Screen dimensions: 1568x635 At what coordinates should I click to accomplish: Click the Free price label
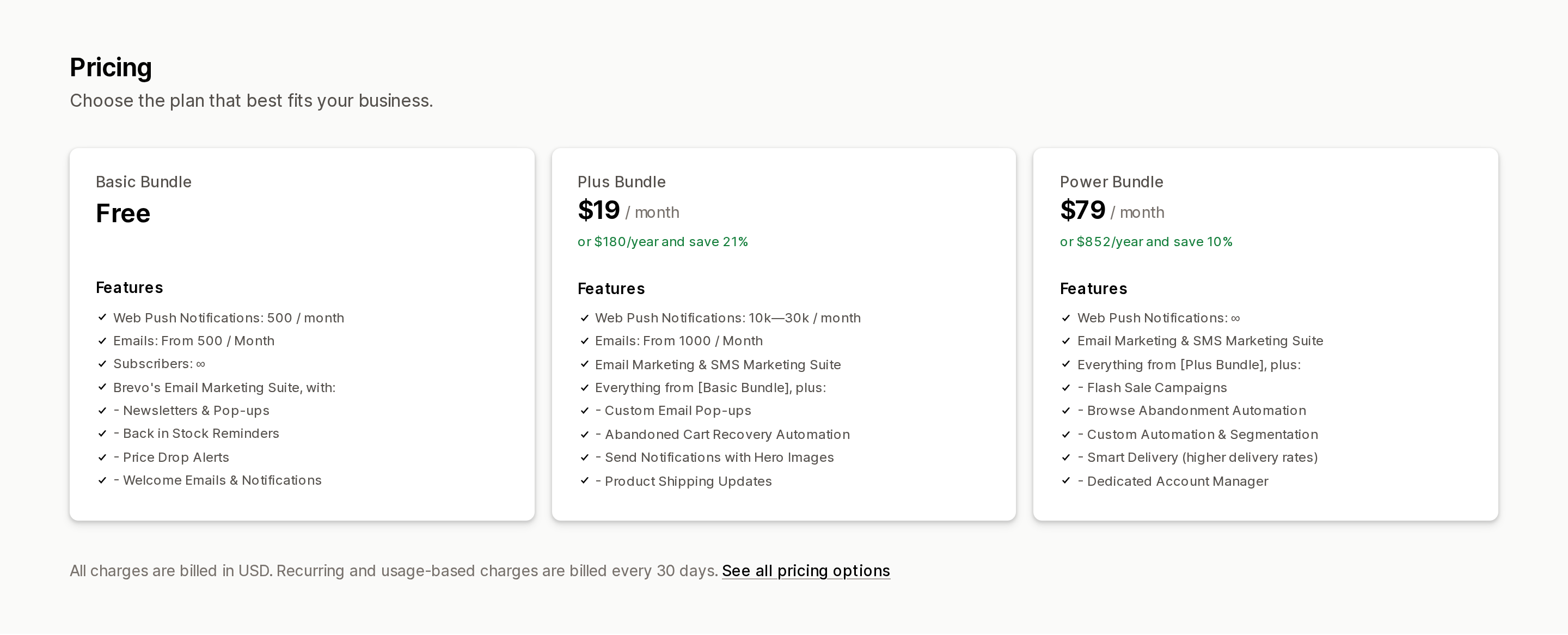123,213
